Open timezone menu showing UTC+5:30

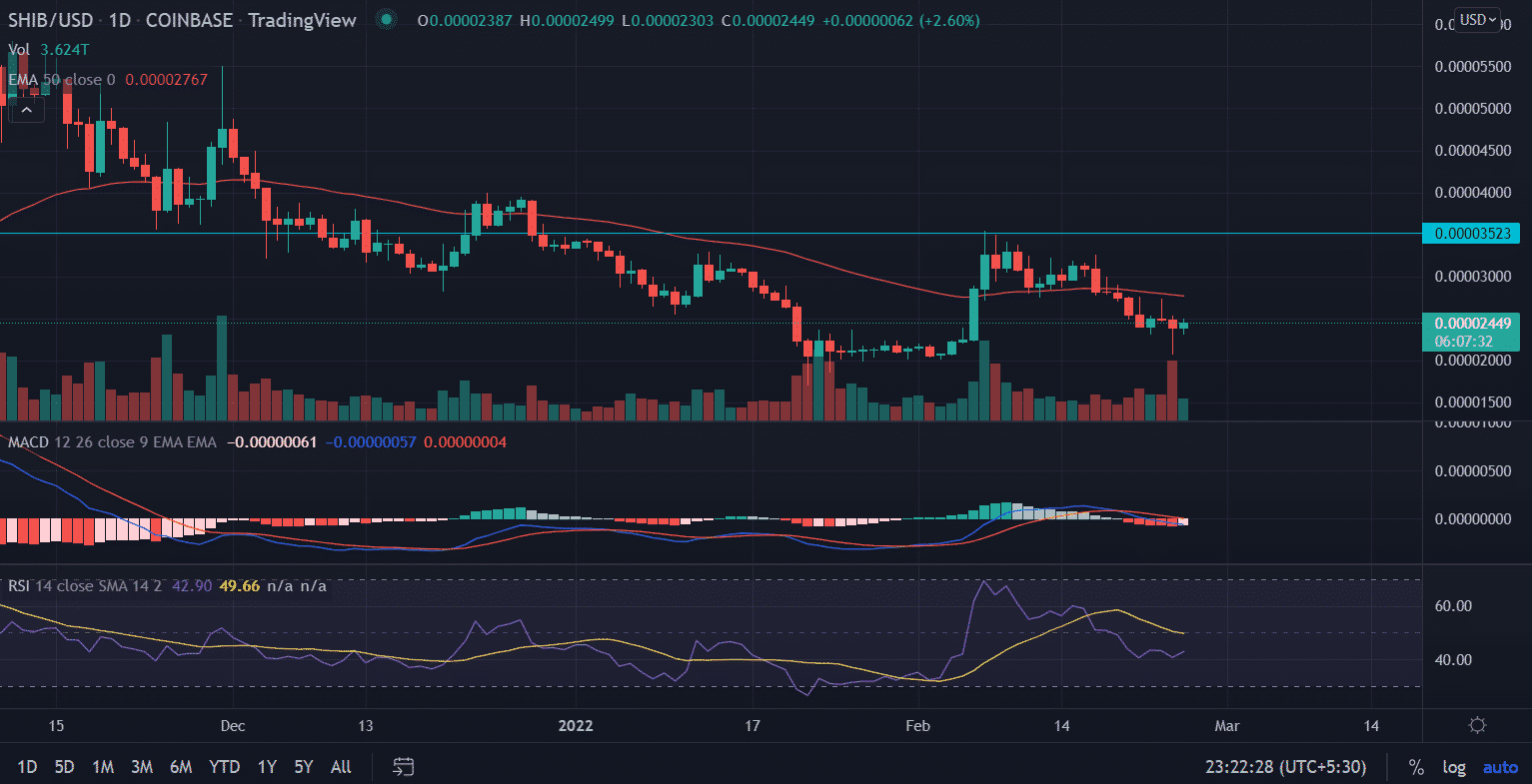[1286, 767]
